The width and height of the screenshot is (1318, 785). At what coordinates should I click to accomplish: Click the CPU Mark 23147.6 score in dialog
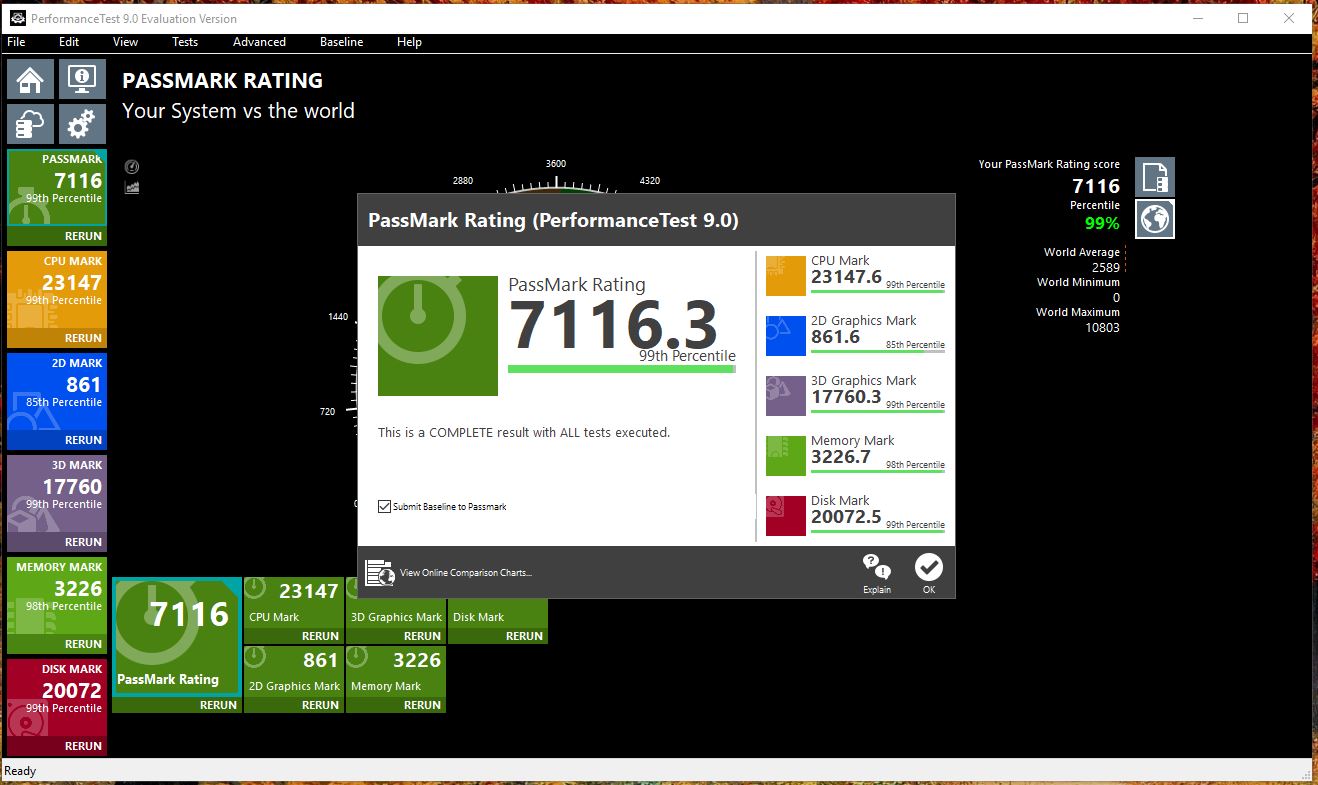point(846,277)
